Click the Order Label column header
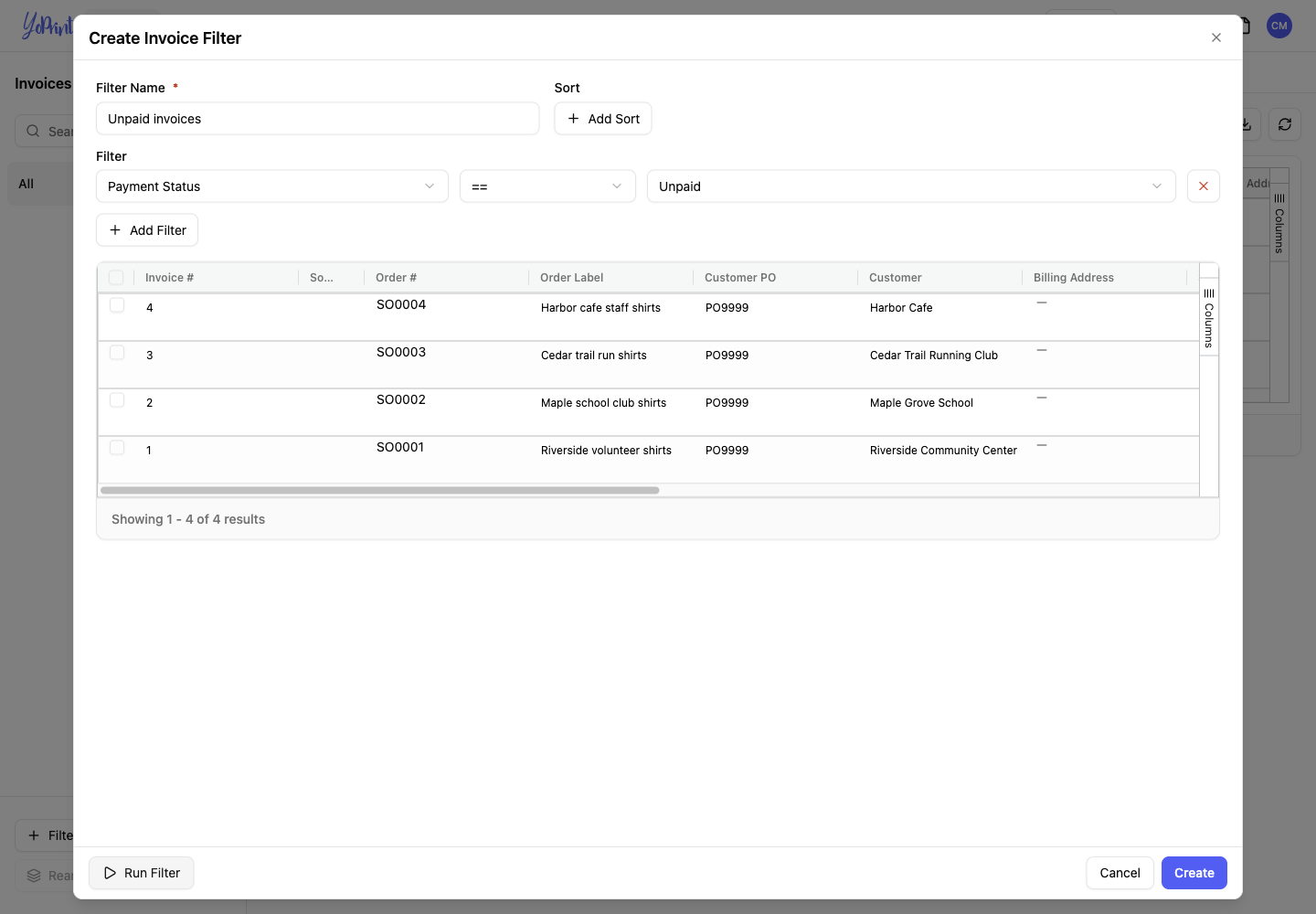Screen dimensions: 1316x914 (x=572, y=278)
